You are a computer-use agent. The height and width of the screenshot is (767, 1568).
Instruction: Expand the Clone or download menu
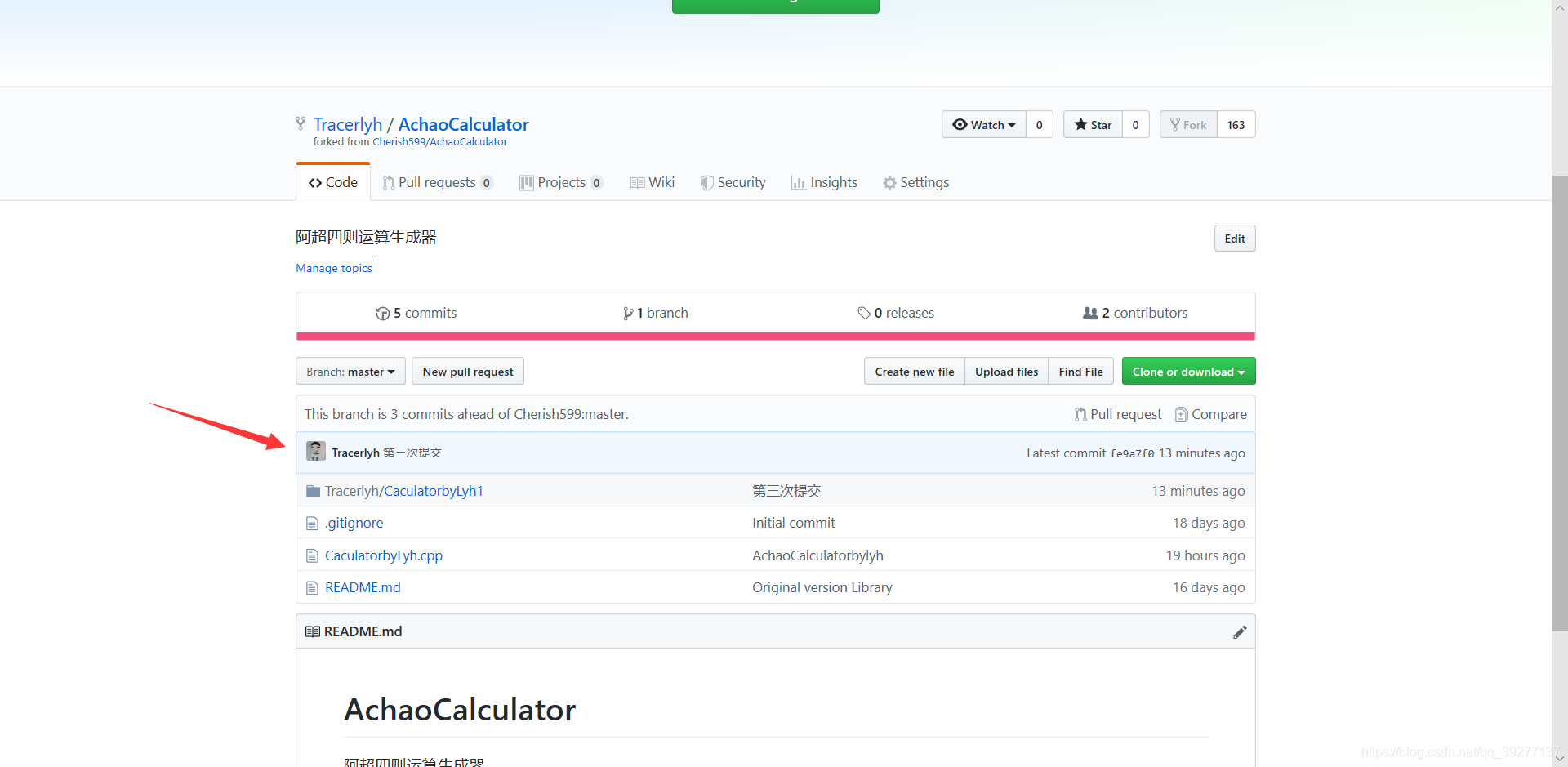[x=1188, y=372]
